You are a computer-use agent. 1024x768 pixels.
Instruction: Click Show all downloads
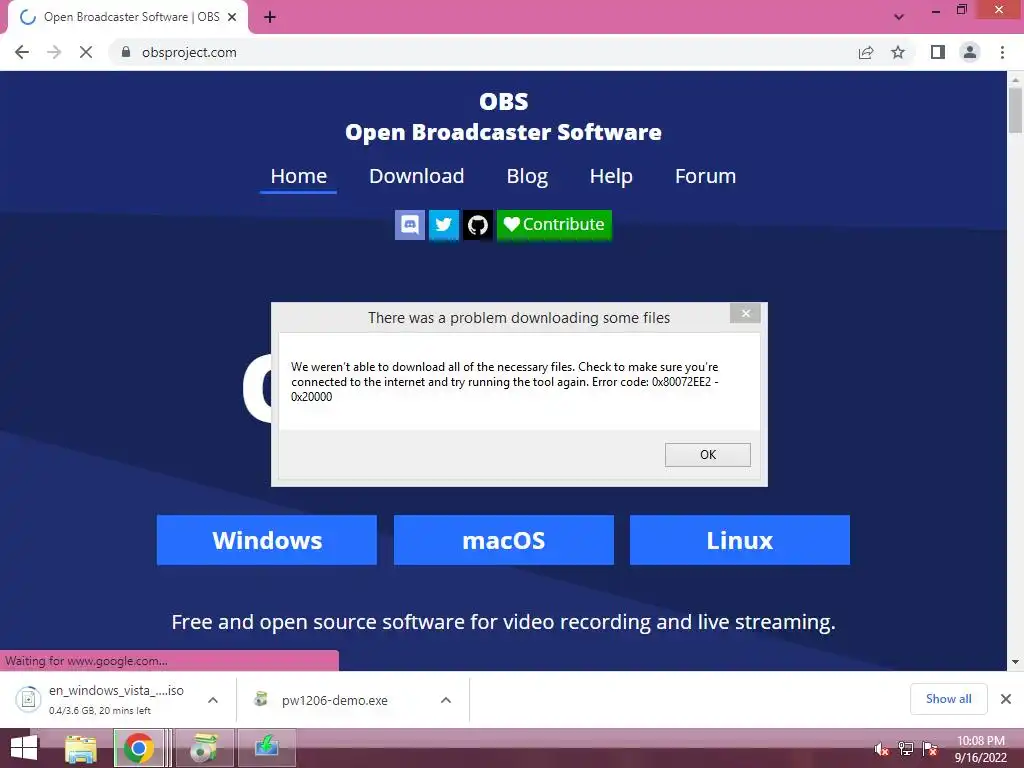click(x=948, y=699)
